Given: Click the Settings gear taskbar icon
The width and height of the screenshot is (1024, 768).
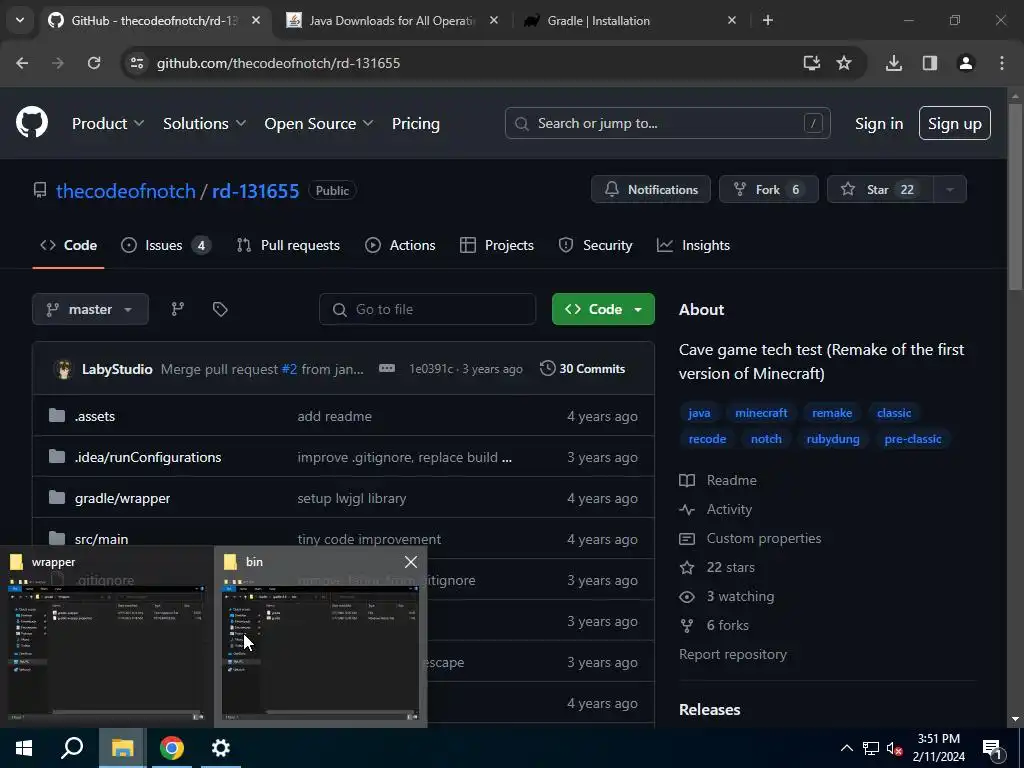Looking at the screenshot, I should [x=221, y=748].
